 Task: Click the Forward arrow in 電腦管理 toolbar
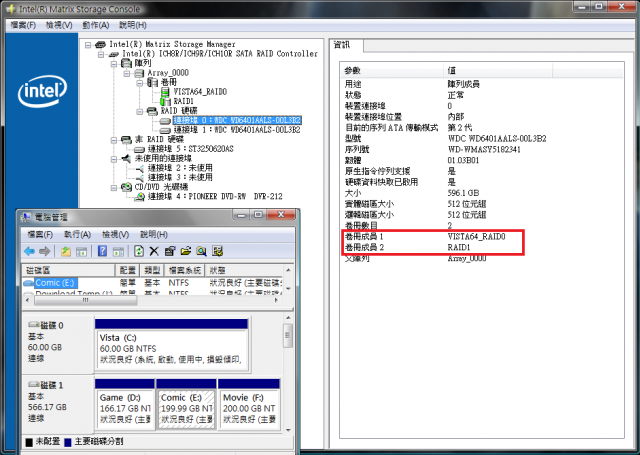(44, 251)
